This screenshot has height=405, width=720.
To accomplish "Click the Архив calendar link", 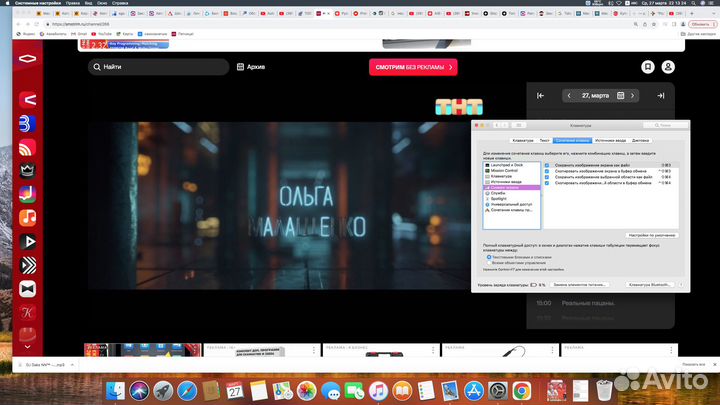I will point(251,67).
